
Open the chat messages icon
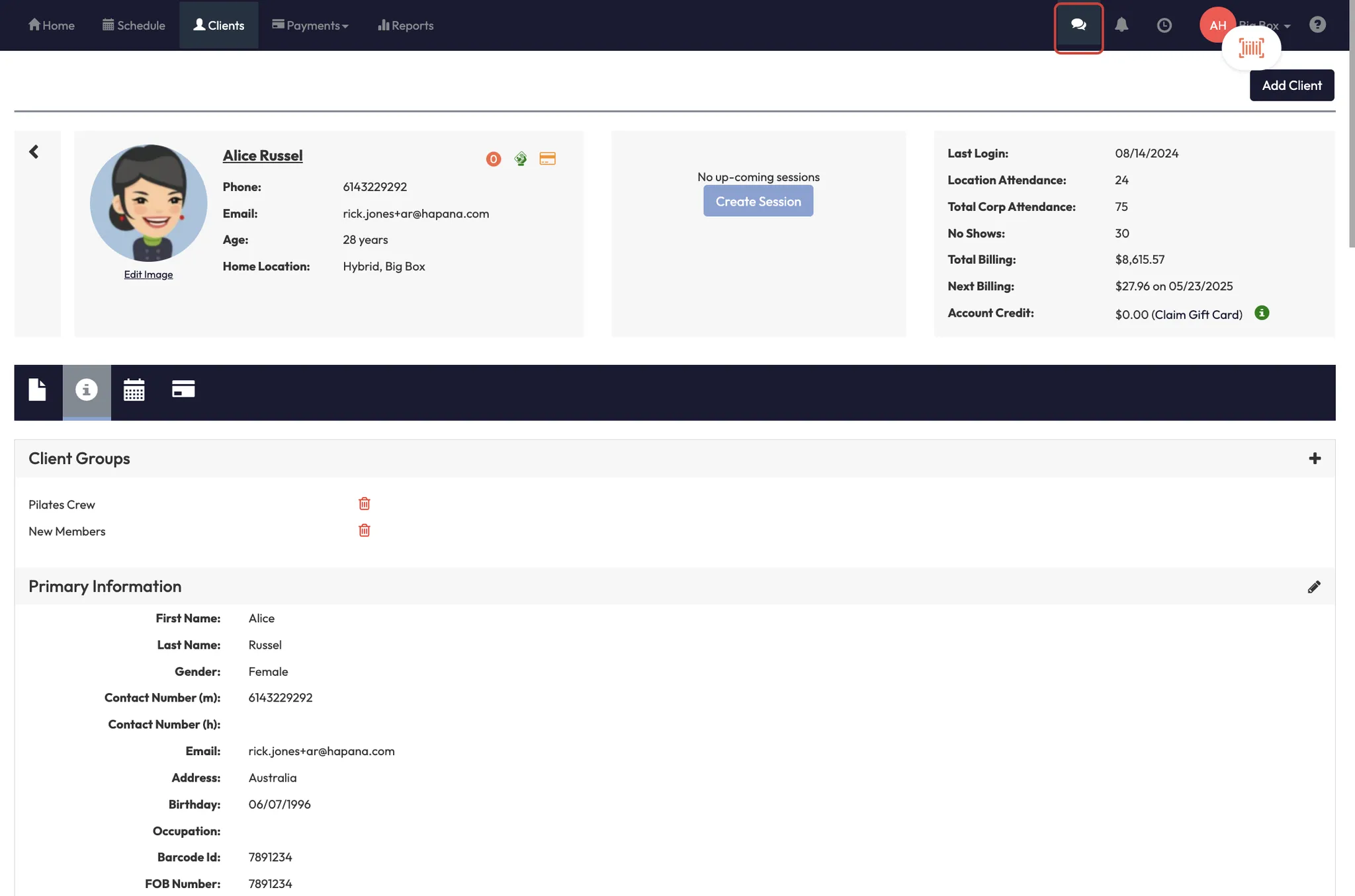point(1078,25)
